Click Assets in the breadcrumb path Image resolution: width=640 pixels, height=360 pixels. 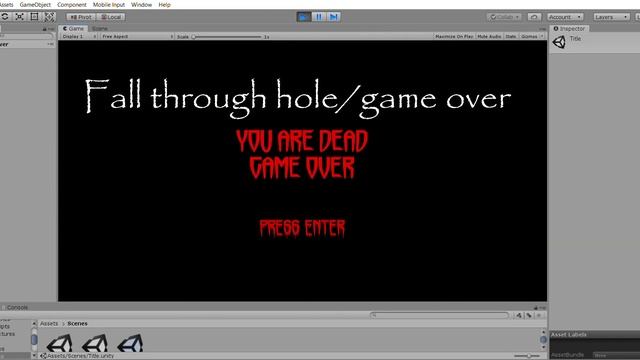click(x=49, y=323)
